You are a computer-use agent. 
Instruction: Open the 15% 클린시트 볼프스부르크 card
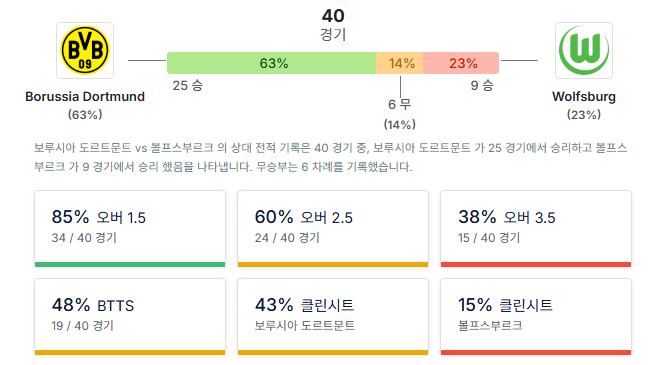point(536,317)
